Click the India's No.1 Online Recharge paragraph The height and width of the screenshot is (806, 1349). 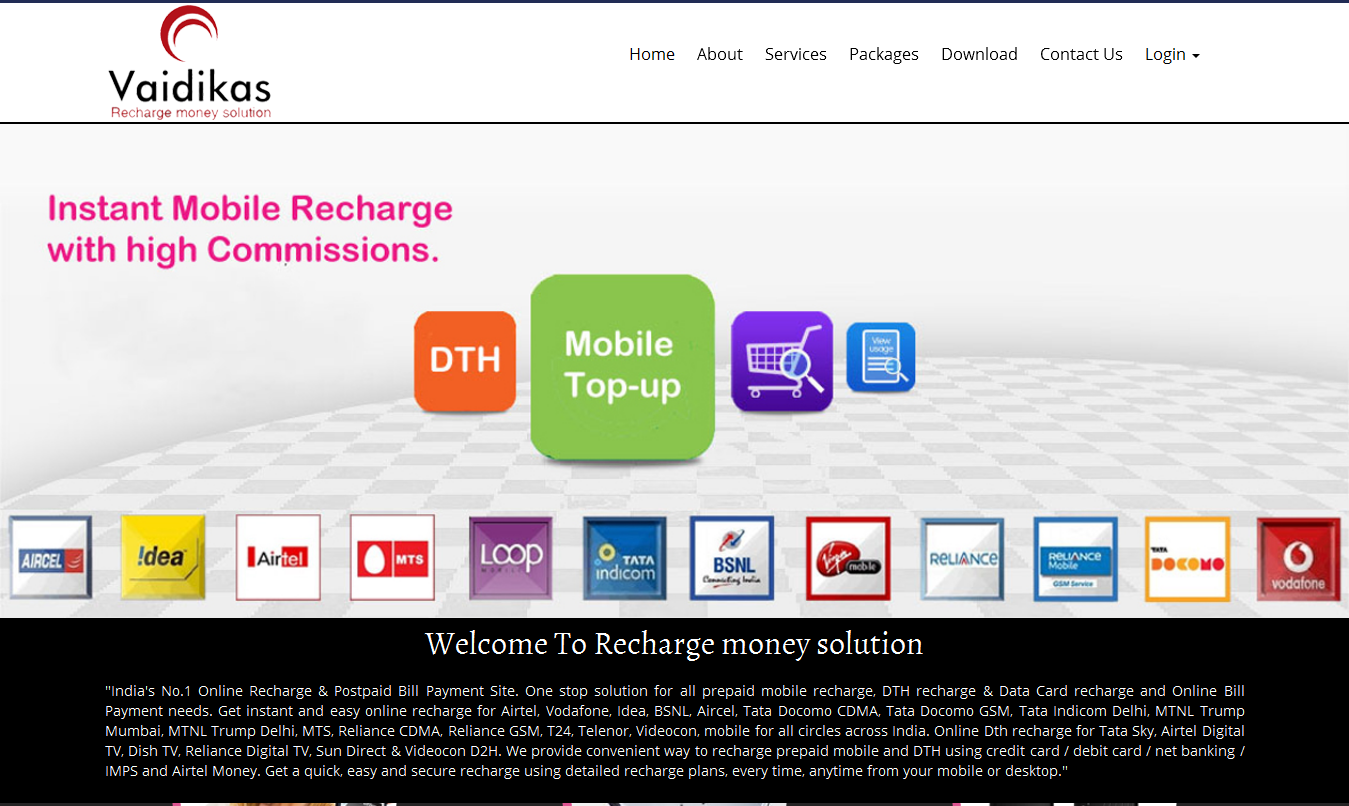[x=675, y=731]
